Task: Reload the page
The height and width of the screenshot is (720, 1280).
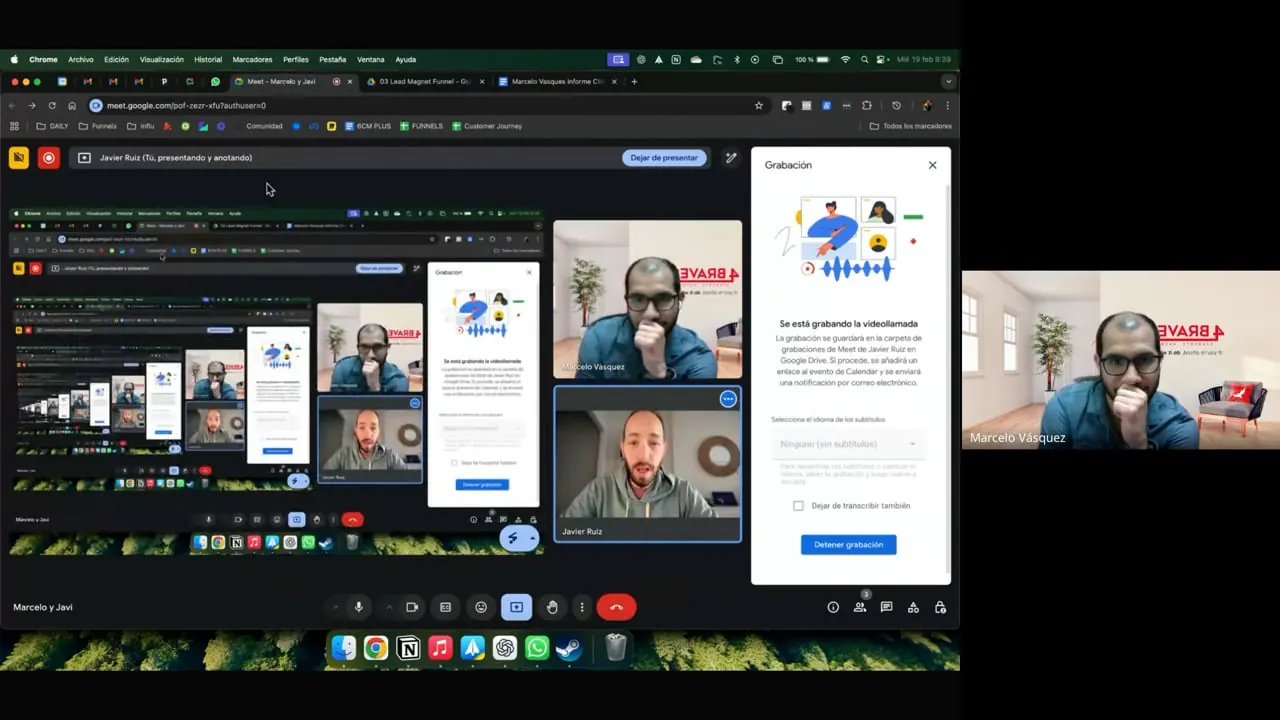Action: tap(51, 105)
